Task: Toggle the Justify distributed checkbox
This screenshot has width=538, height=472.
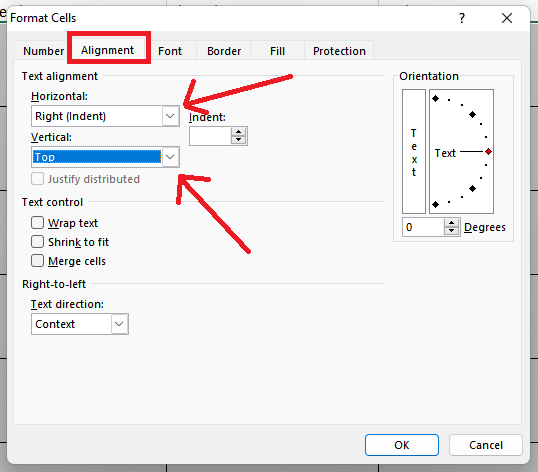Action: (37, 179)
